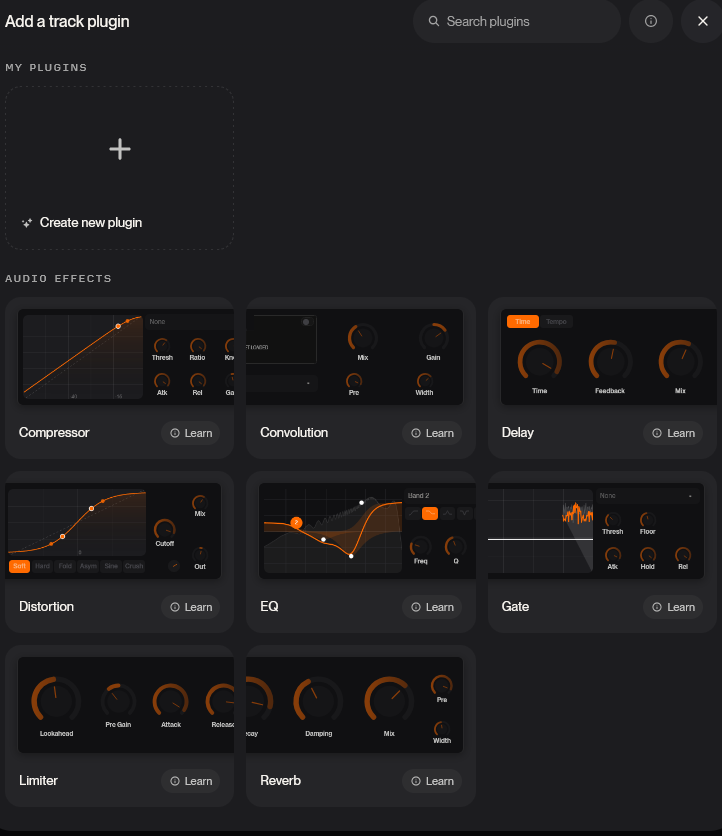The height and width of the screenshot is (836, 722).
Task: Select the "Delay" name text
Action: click(518, 432)
